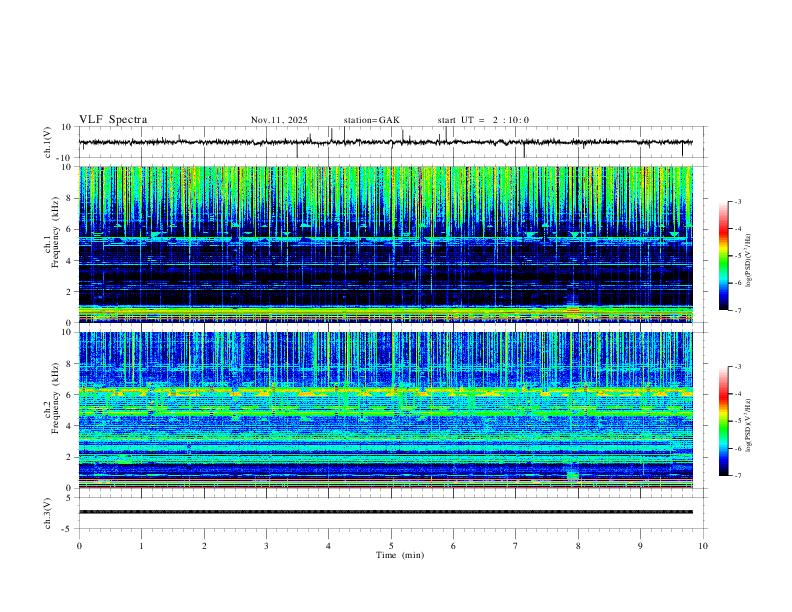Viewport: 792px width, 612px height.
Task: Click the upper PSD color scale bar
Action: 724,256
